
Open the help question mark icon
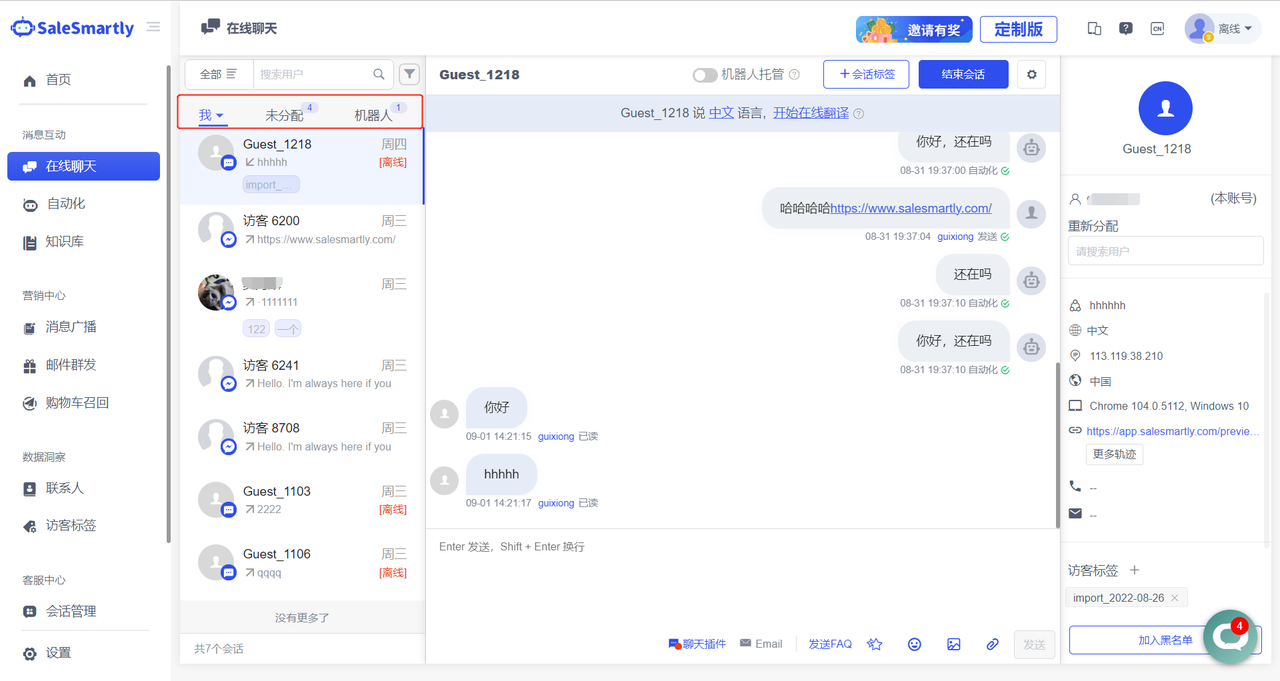pos(1126,29)
